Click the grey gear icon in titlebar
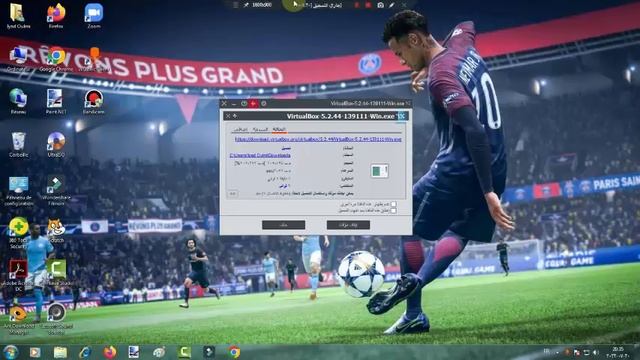Image resolution: width=640 pixels, height=360 pixels. click(264, 104)
